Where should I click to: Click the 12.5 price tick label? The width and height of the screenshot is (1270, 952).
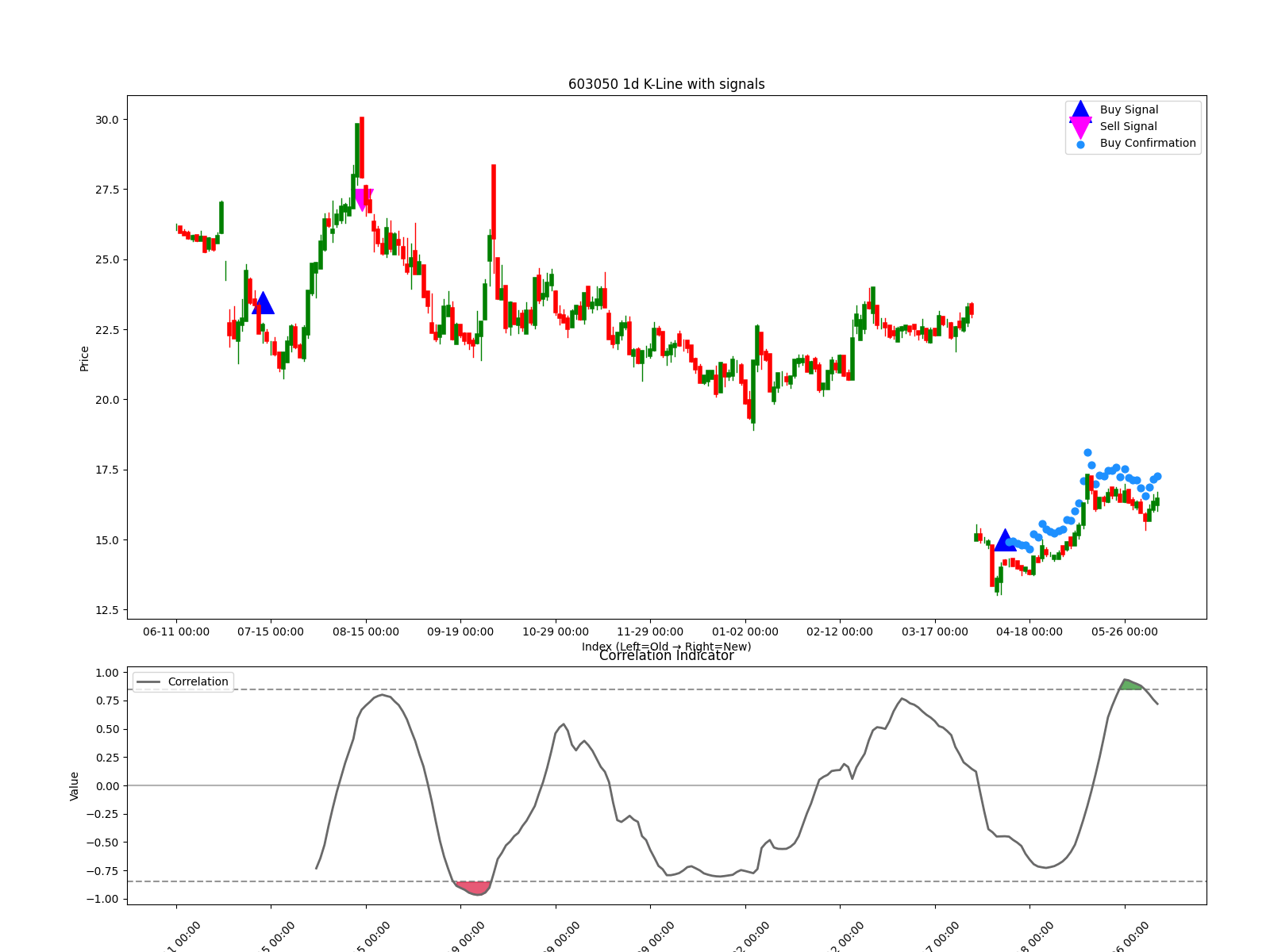pyautogui.click(x=106, y=610)
